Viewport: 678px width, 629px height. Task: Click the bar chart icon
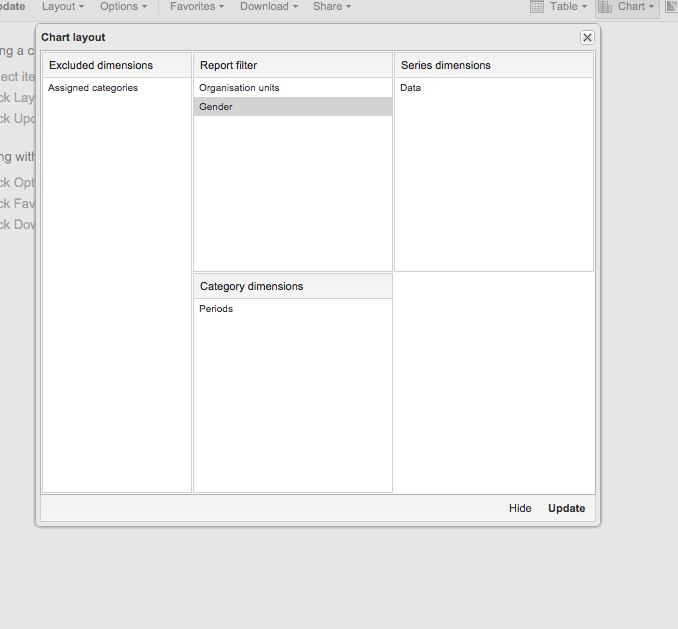606,7
